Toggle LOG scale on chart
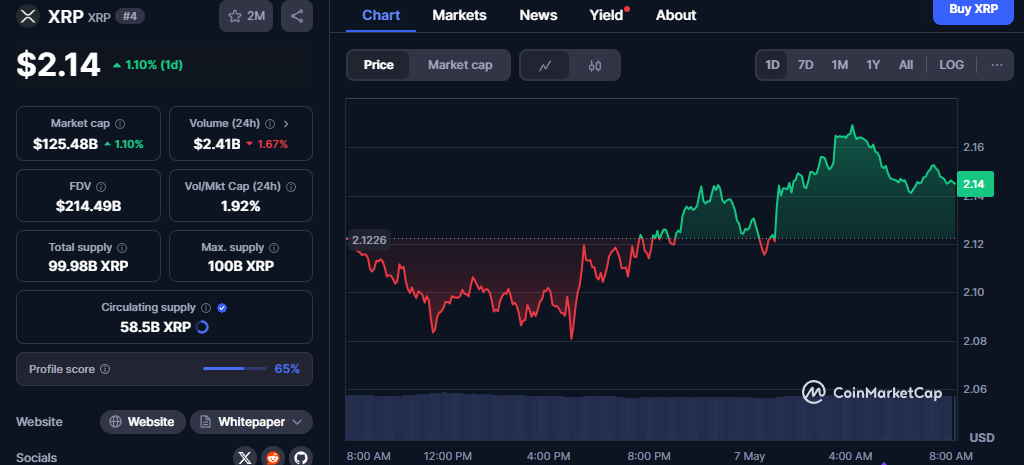 (952, 65)
